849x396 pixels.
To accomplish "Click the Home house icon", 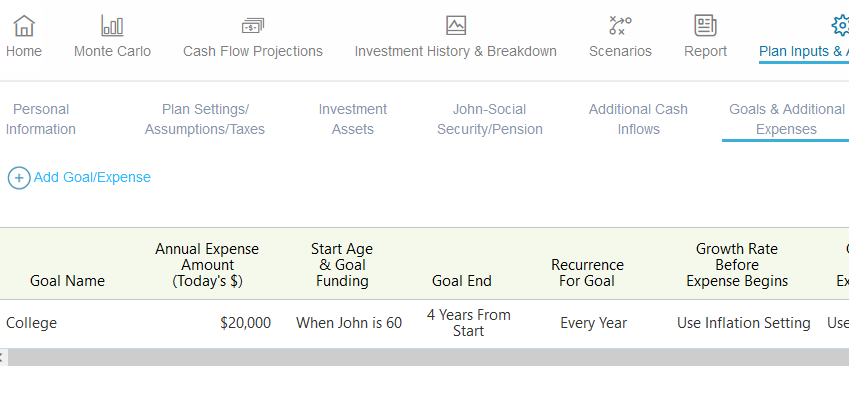I will click(x=24, y=25).
